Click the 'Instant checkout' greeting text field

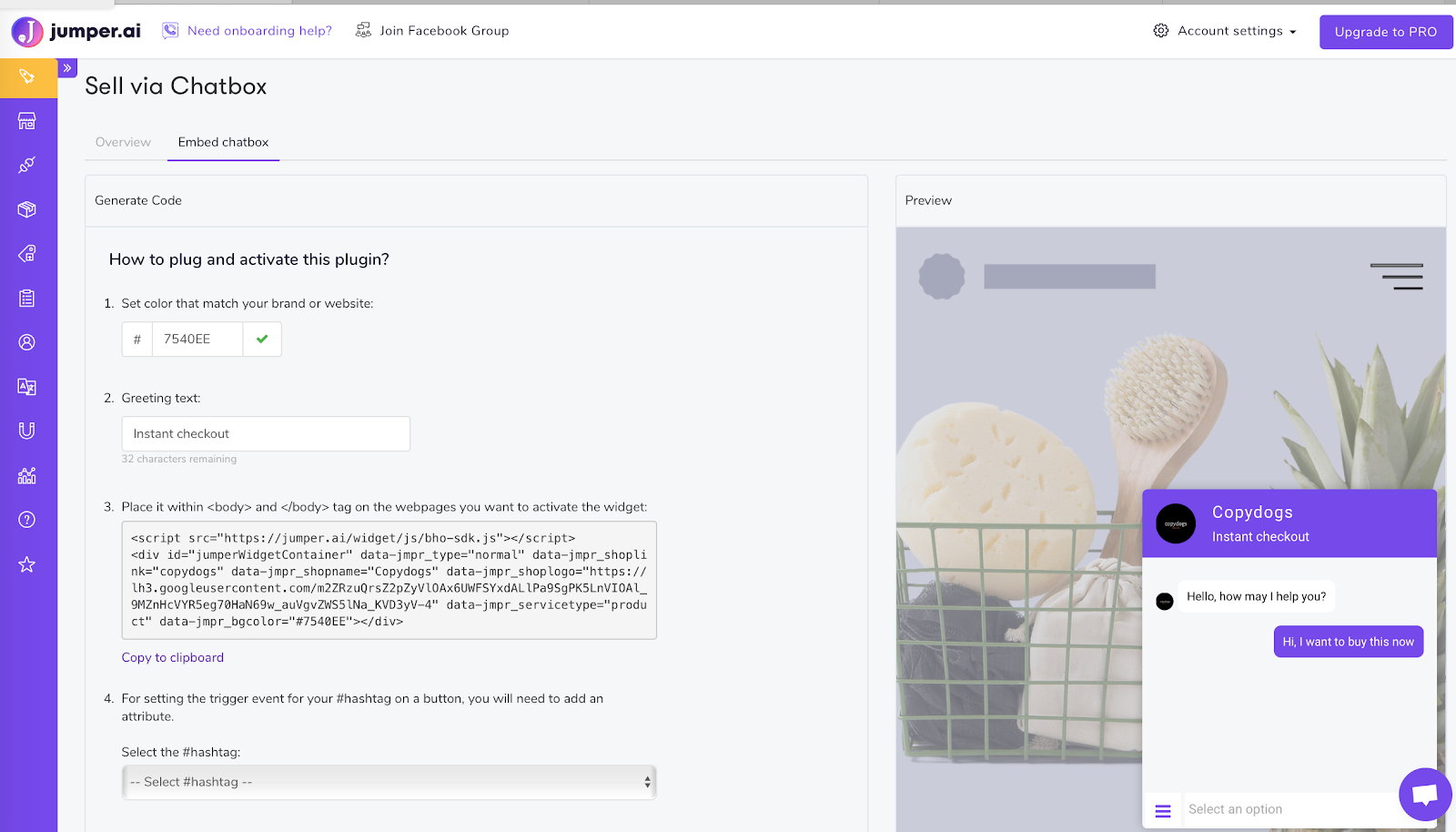coord(266,434)
